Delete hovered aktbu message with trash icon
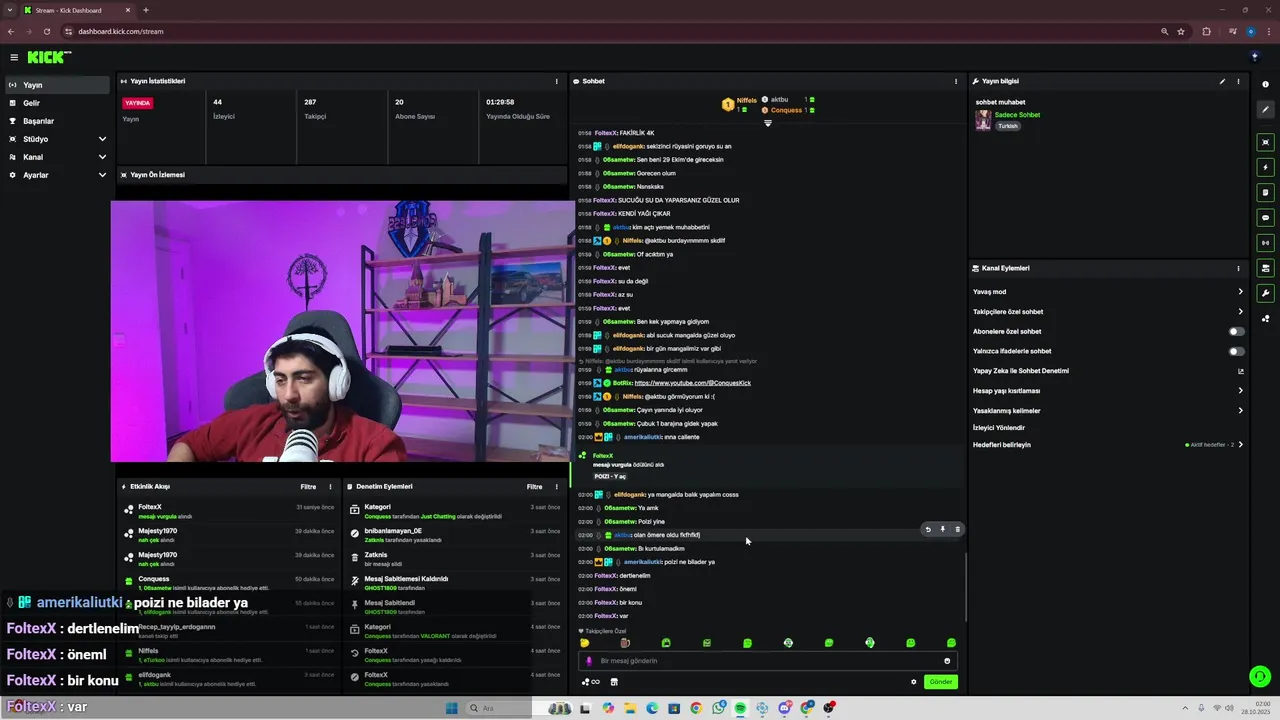1280x720 pixels. (x=957, y=529)
